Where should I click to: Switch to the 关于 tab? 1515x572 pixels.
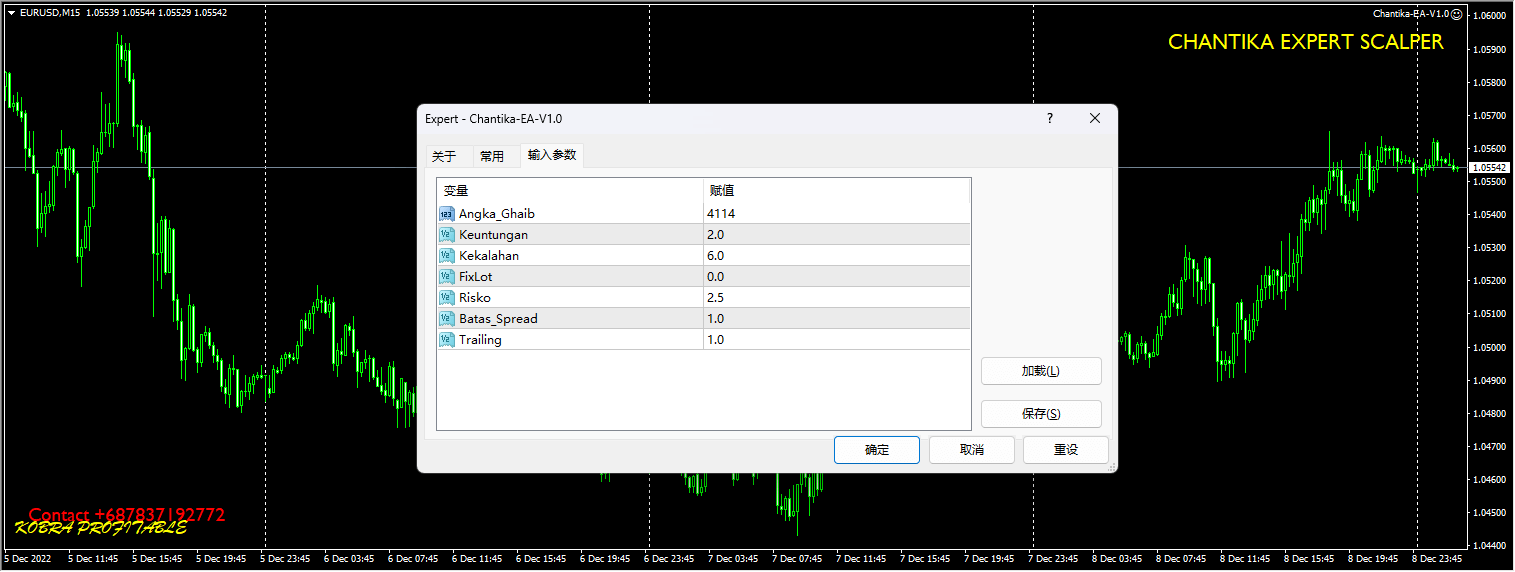[x=444, y=156]
